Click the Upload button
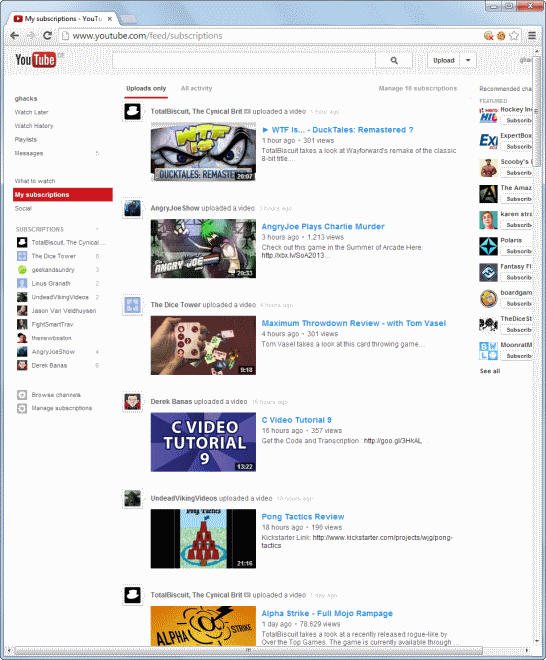The width and height of the screenshot is (546, 660). tap(444, 60)
